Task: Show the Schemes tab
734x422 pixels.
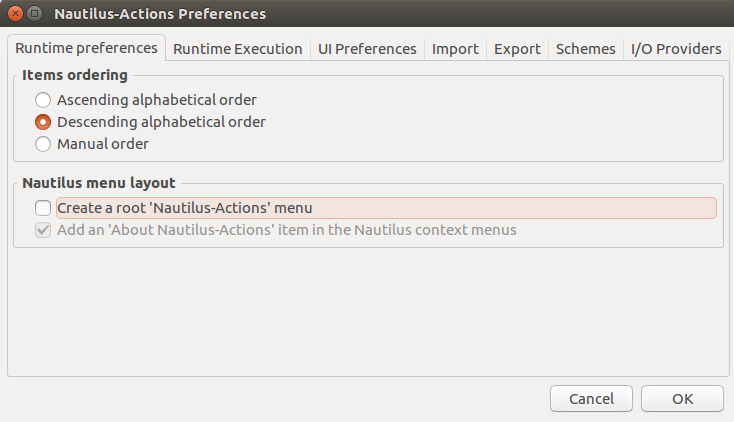Action: [x=585, y=49]
